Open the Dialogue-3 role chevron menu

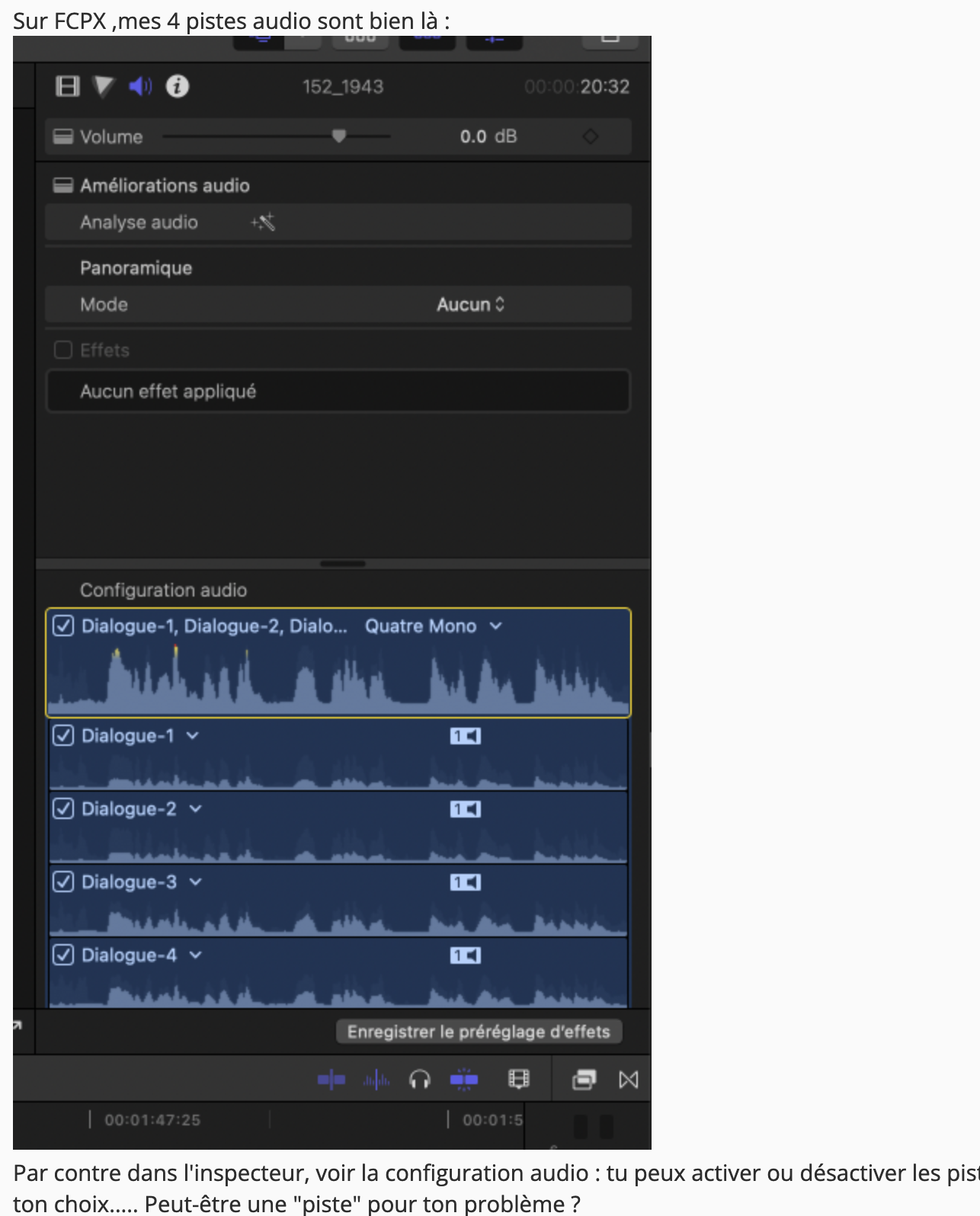[x=196, y=882]
